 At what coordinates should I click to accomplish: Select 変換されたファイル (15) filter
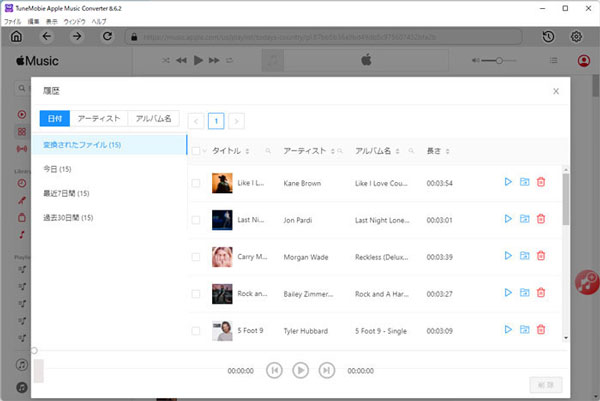pyautogui.click(x=109, y=145)
